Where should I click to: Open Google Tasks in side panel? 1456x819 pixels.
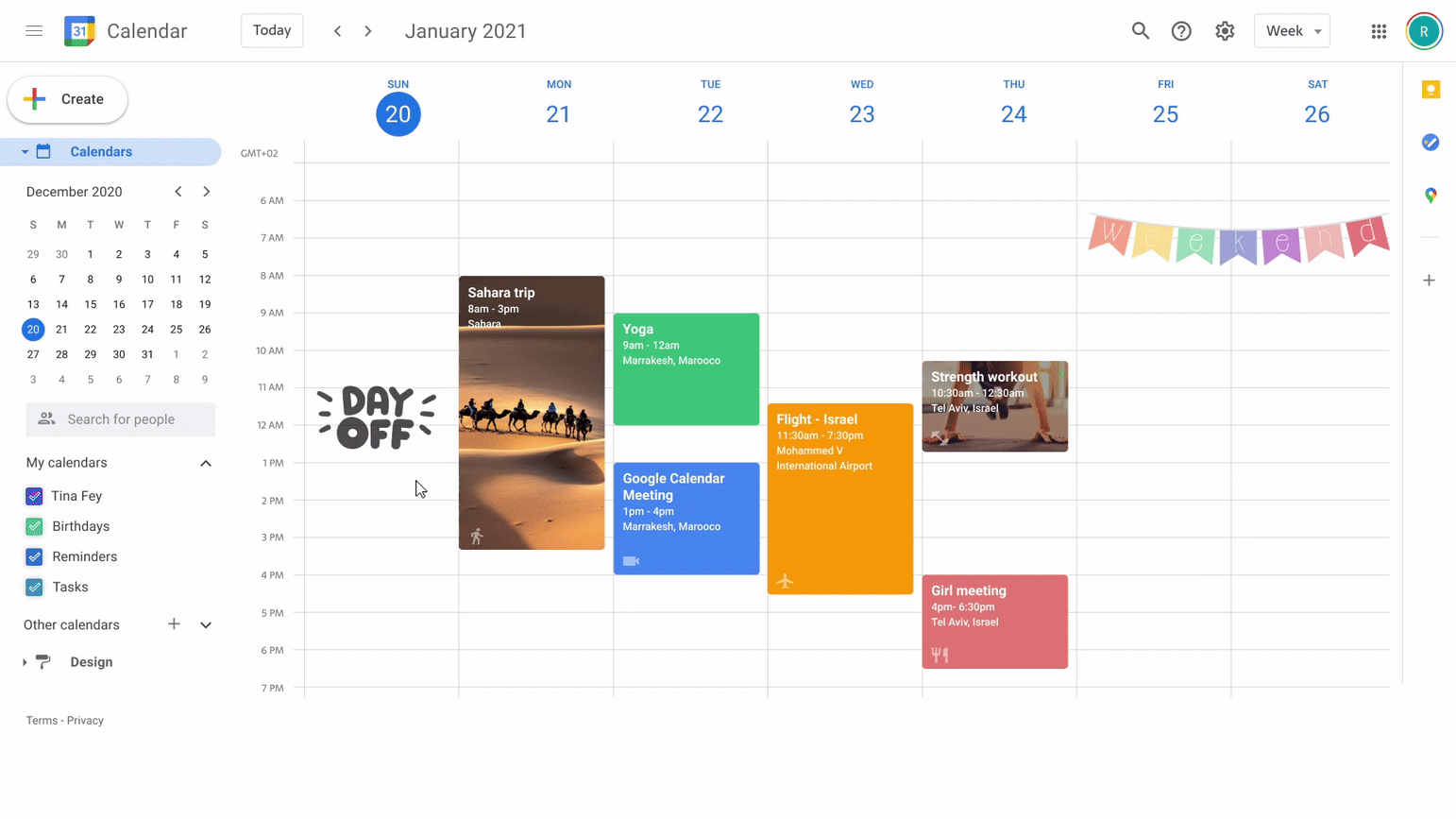1431,143
